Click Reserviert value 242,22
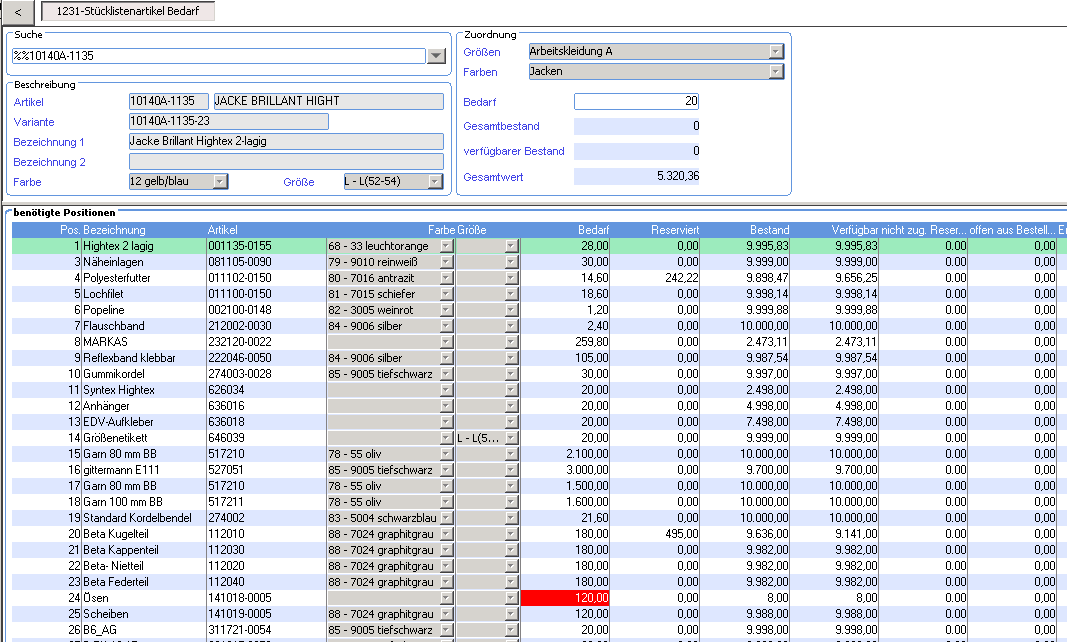This screenshot has height=642, width=1067. tap(682, 278)
